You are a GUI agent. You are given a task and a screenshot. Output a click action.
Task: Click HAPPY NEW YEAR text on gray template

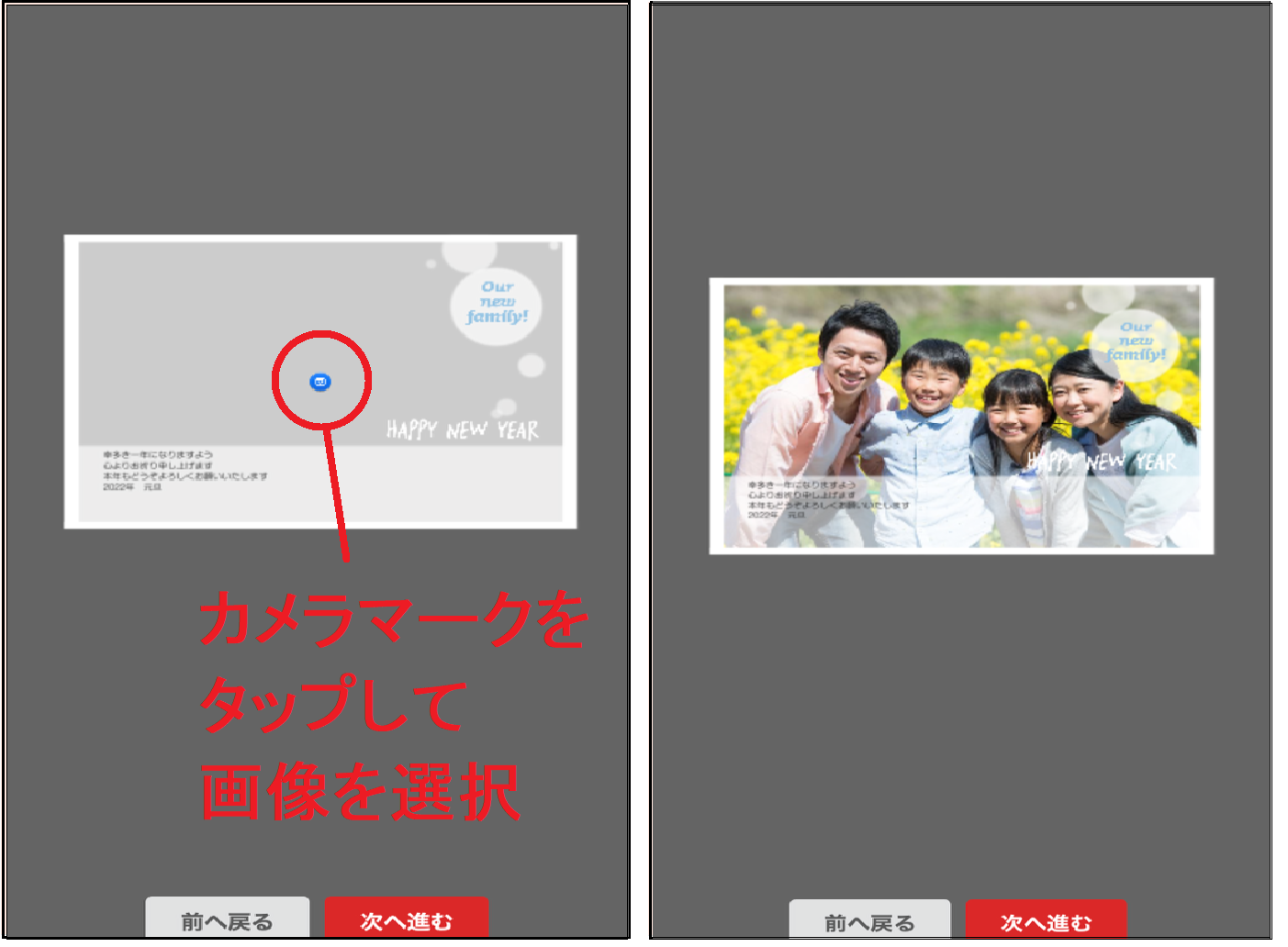(x=462, y=429)
